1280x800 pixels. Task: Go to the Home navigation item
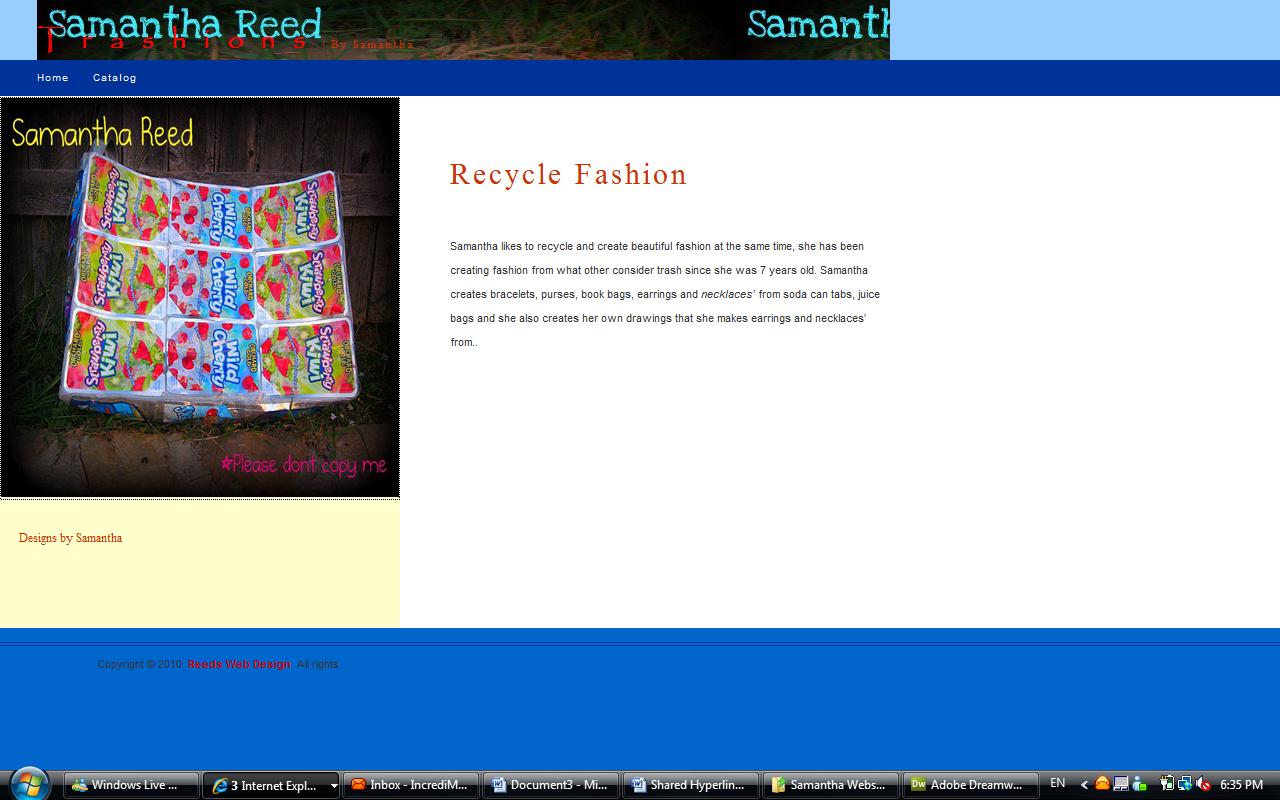[53, 78]
